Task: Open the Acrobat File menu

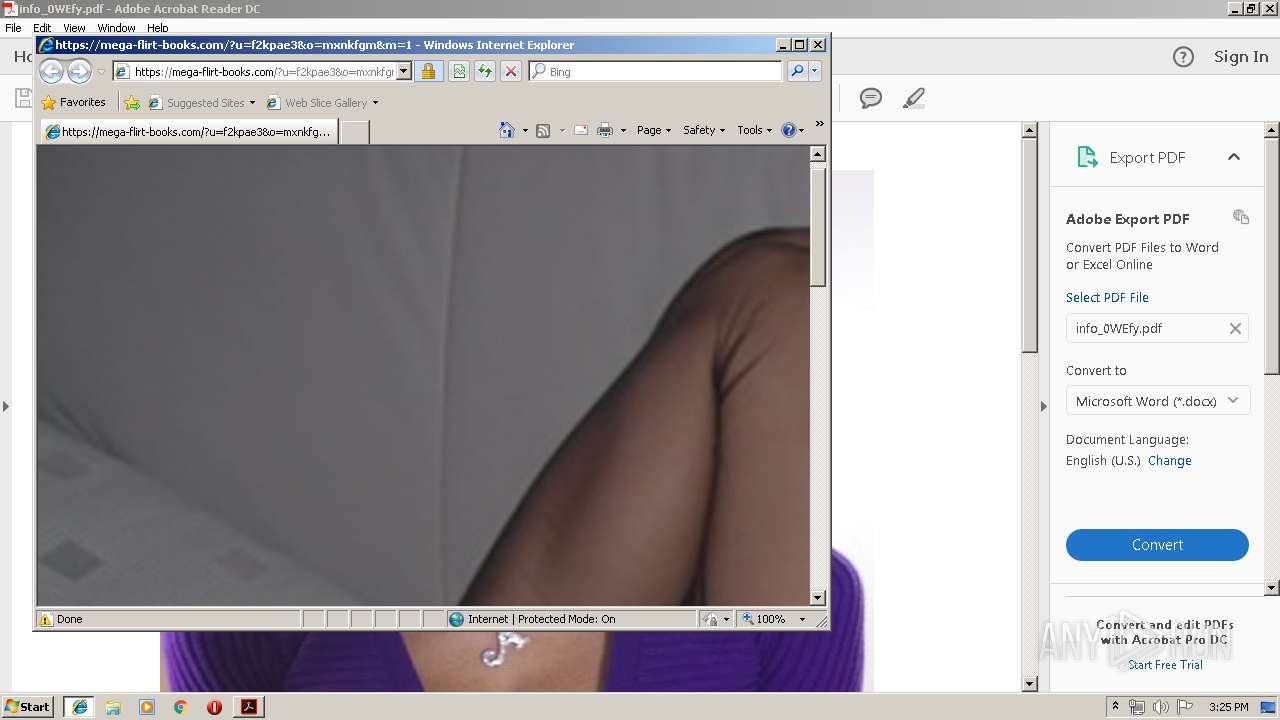Action: coord(13,28)
